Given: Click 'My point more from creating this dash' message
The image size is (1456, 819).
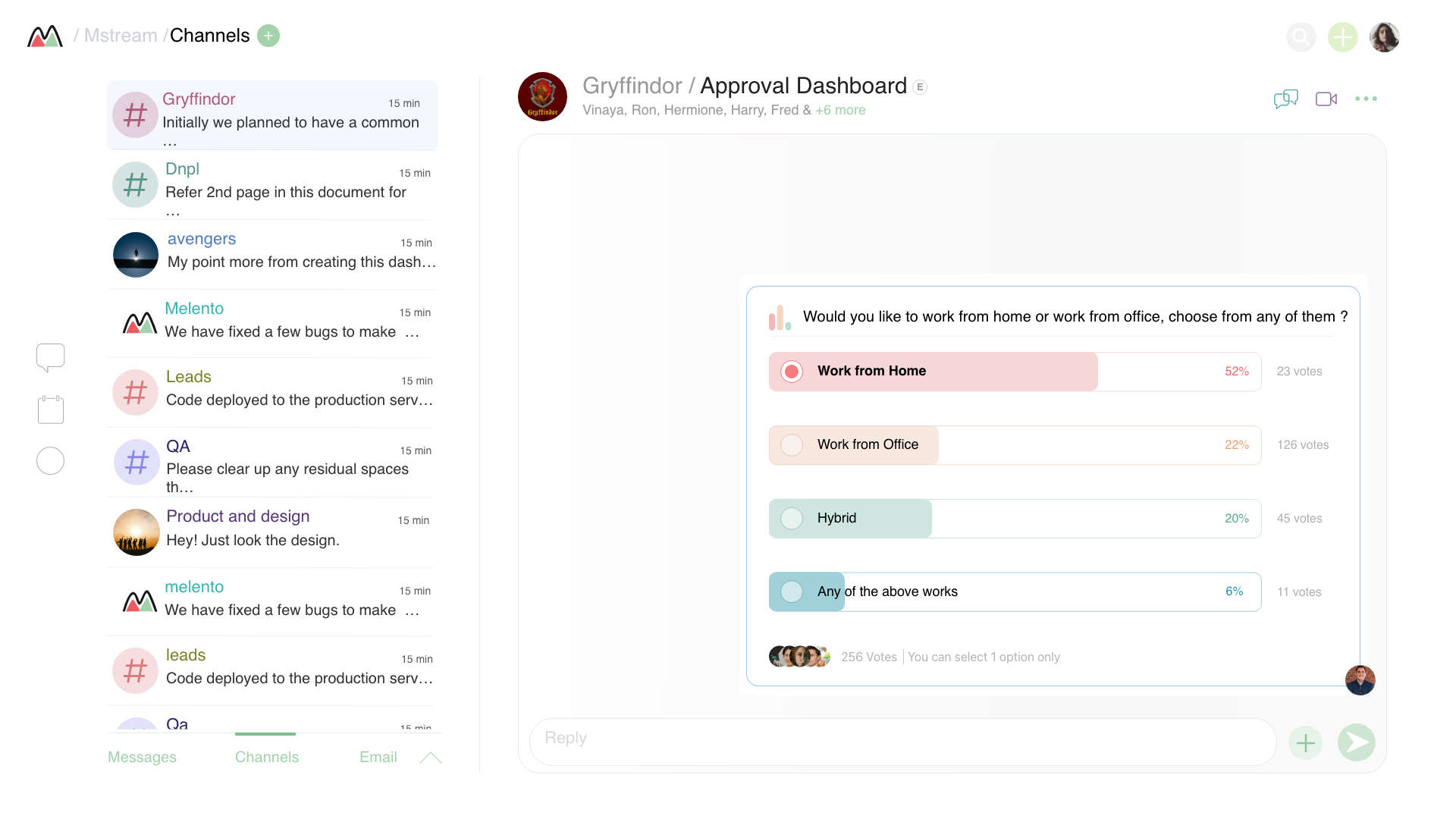Looking at the screenshot, I should [302, 262].
